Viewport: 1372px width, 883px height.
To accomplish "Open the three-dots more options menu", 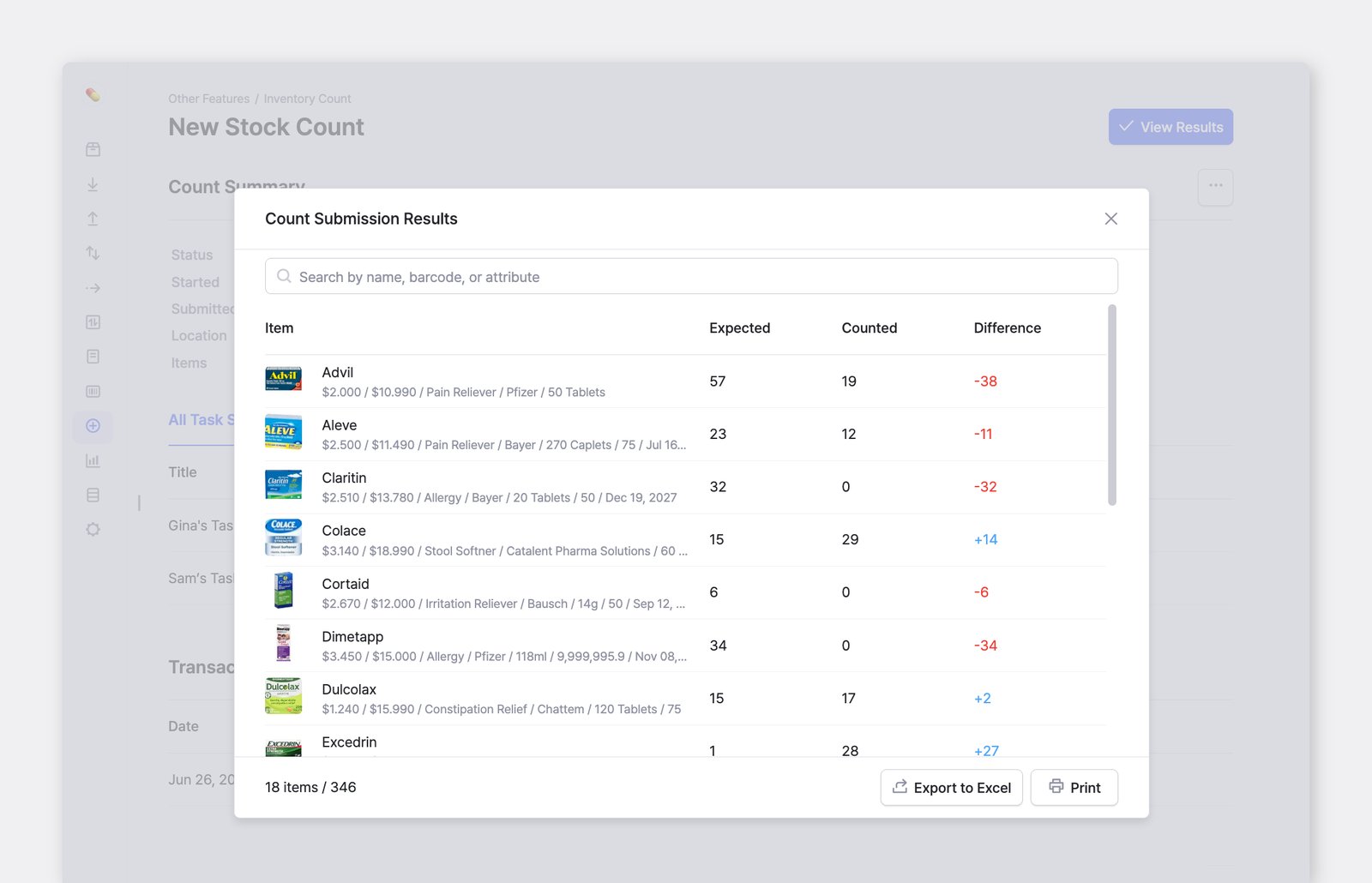I will tap(1215, 186).
